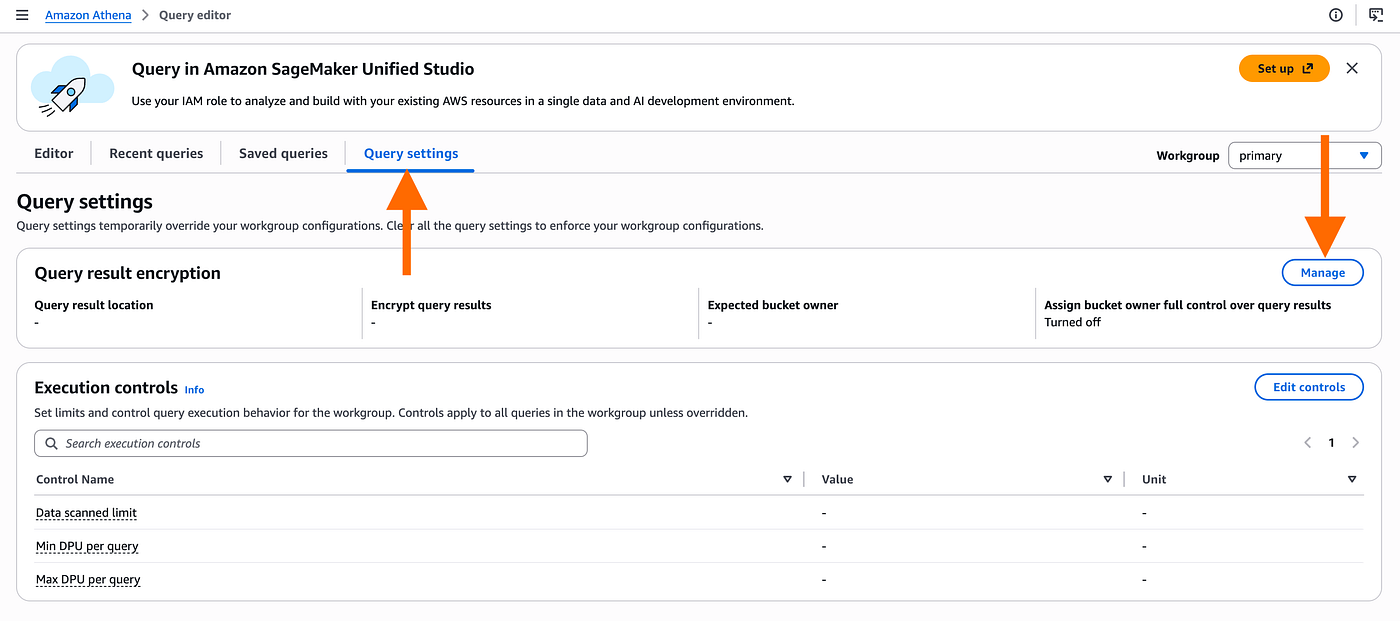
Task: Click the Encrypt query results label
Action: pos(431,305)
